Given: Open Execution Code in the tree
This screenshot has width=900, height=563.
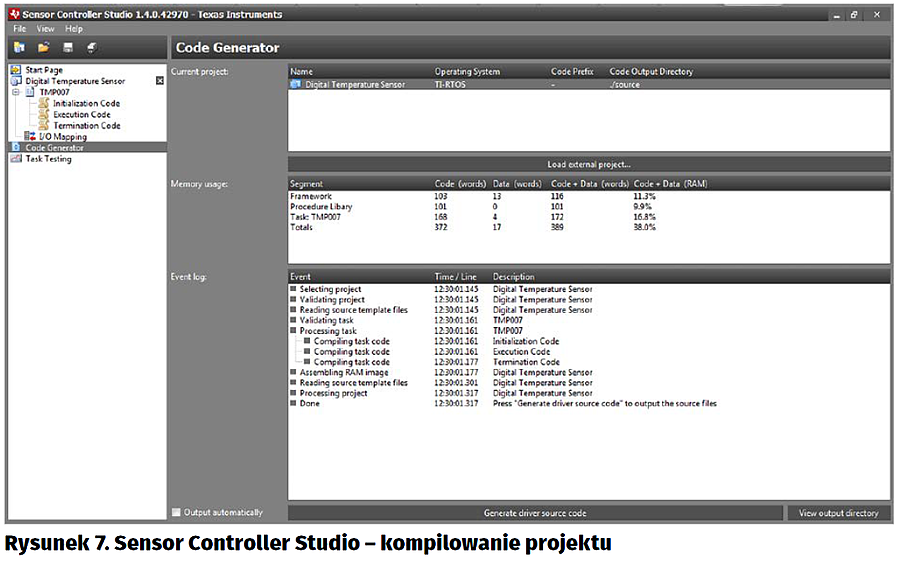Looking at the screenshot, I should 82,114.
